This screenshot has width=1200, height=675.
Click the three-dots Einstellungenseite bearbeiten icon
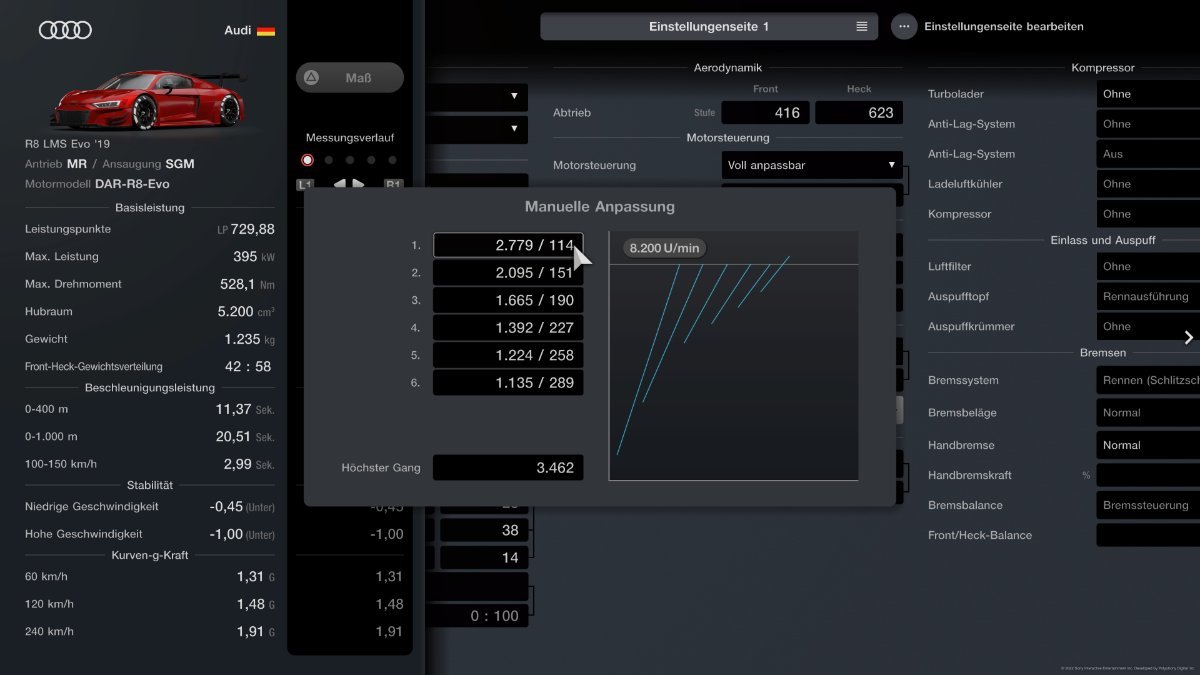904,27
